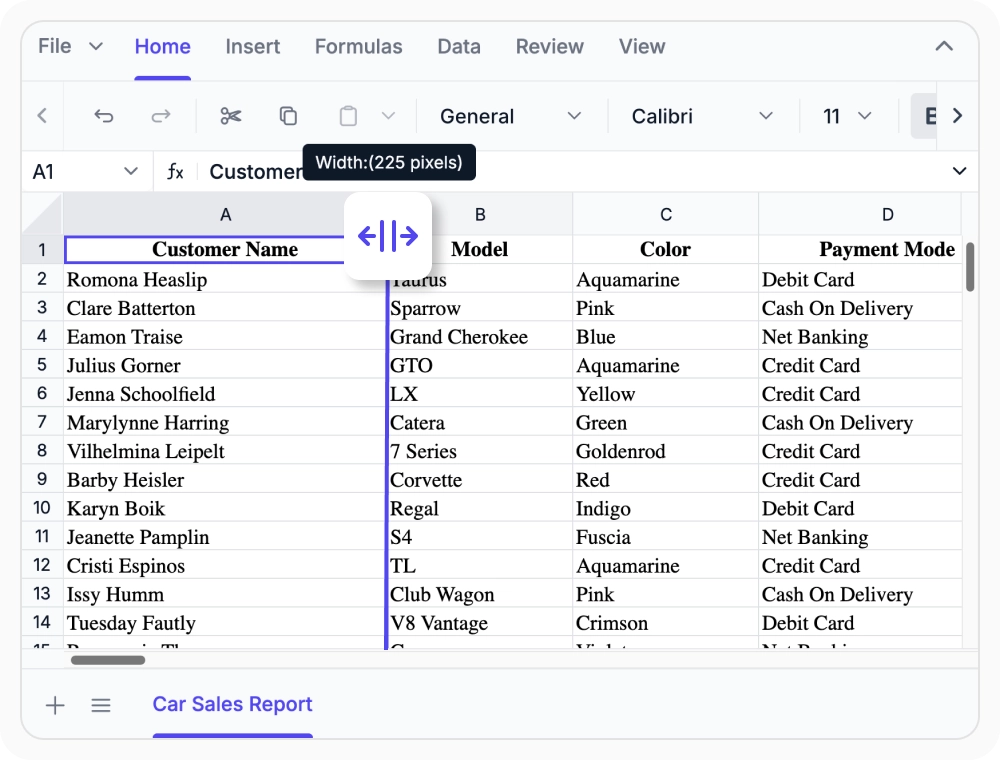The image size is (1000, 760).
Task: Select row 5 header
Action: pyautogui.click(x=42, y=365)
